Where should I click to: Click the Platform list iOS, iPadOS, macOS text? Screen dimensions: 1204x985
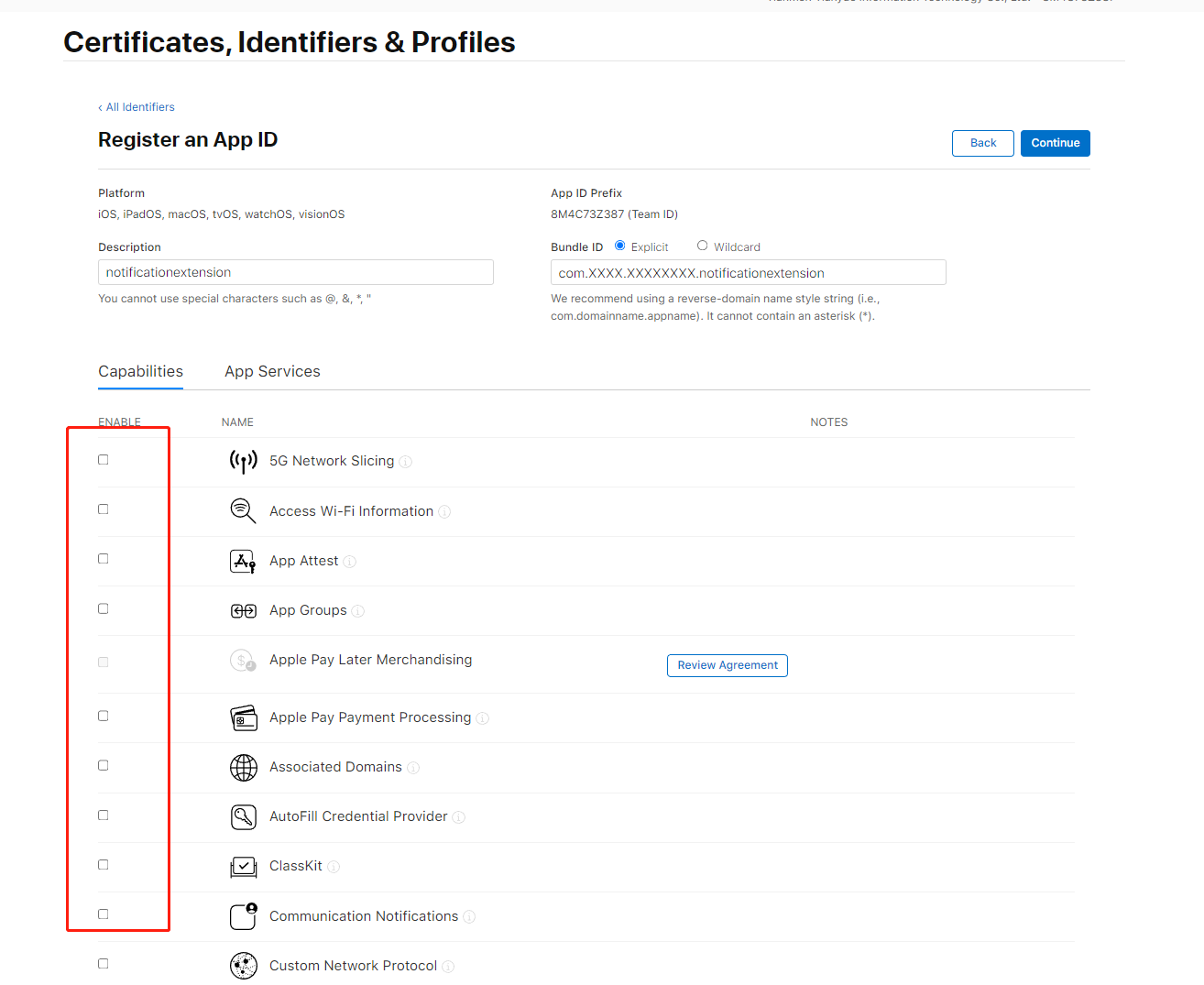[222, 214]
